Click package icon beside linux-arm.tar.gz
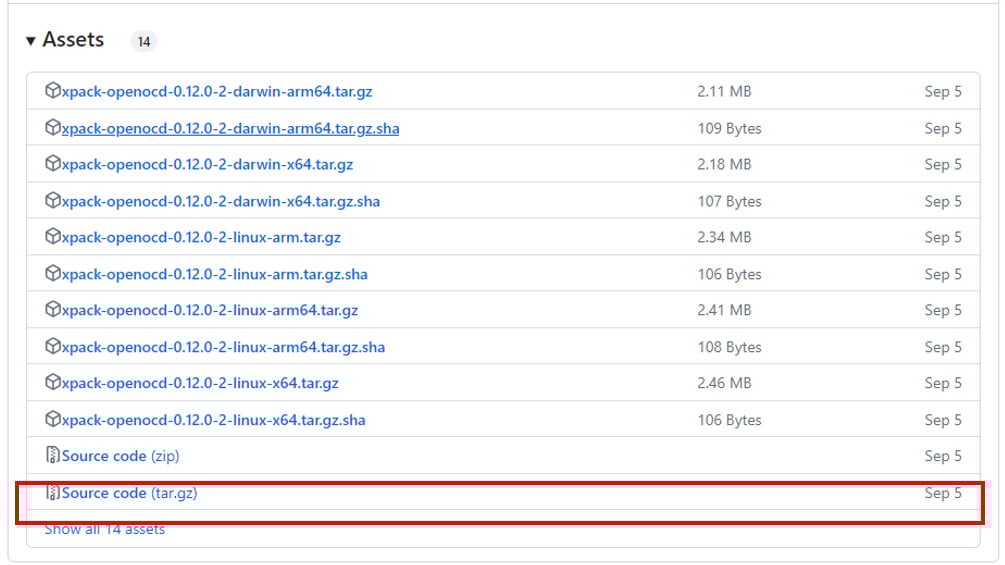The width and height of the screenshot is (1005, 565). click(x=53, y=236)
